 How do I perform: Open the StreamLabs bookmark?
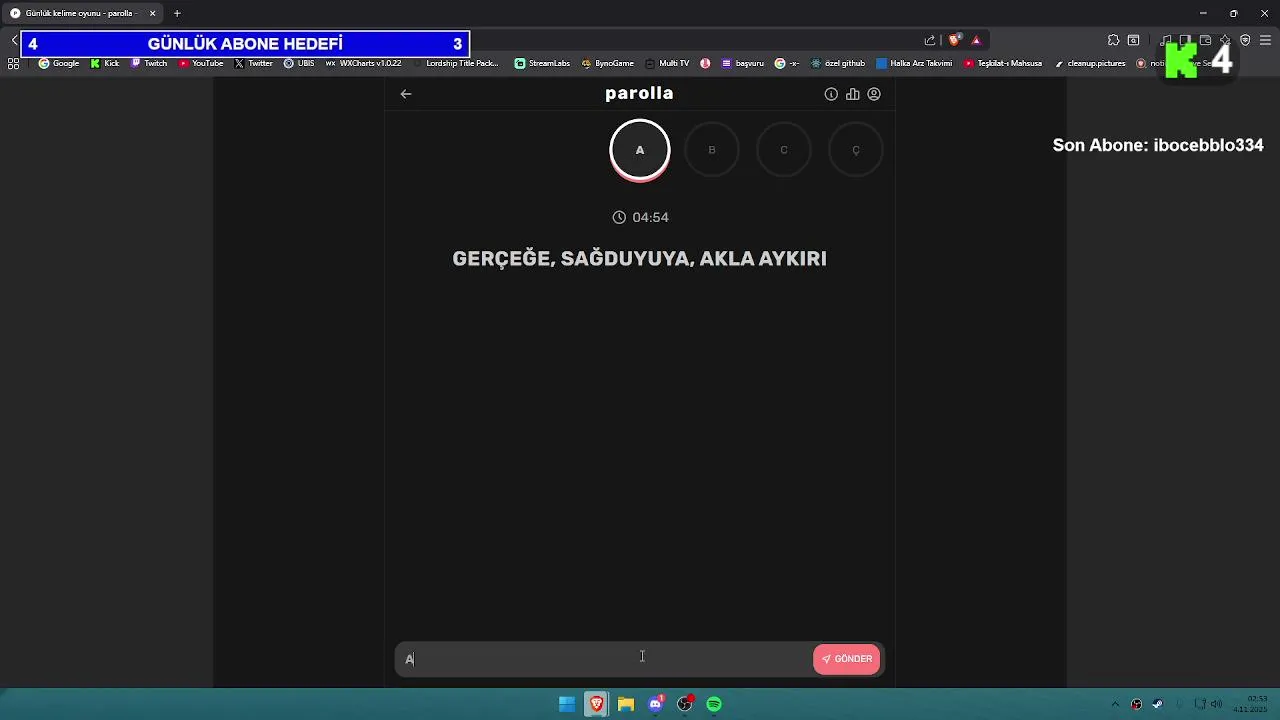coord(543,63)
